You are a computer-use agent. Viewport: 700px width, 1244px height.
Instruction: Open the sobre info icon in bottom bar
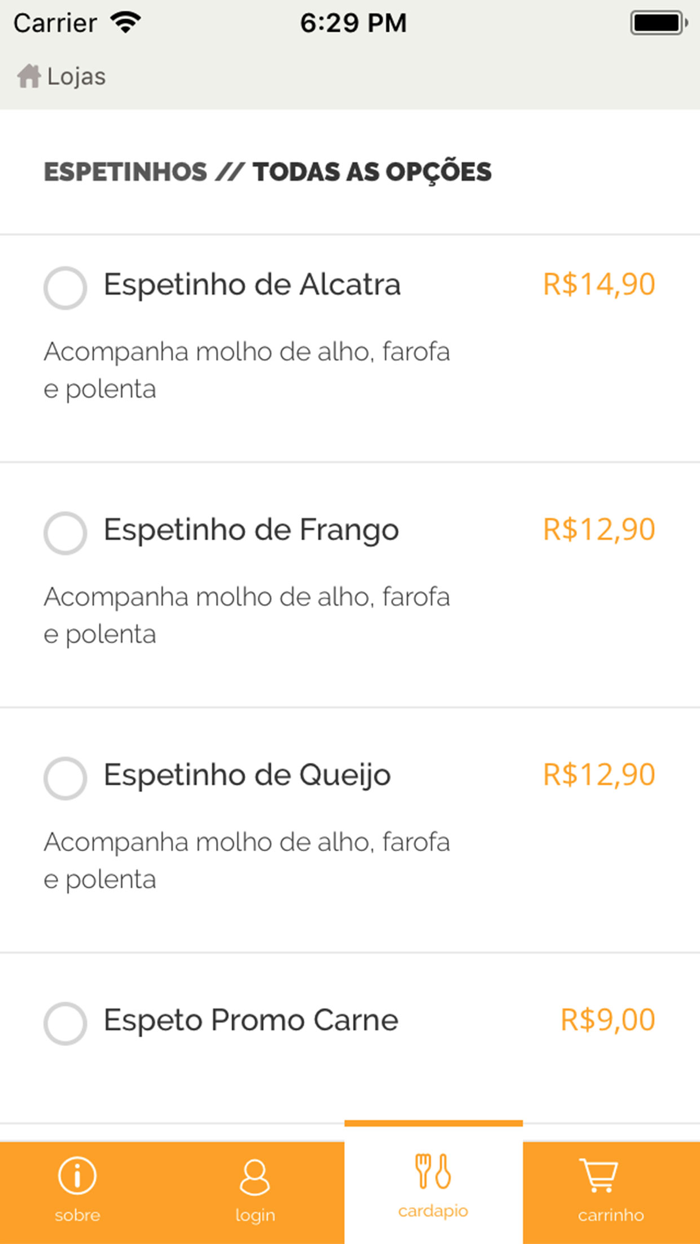(76, 1175)
